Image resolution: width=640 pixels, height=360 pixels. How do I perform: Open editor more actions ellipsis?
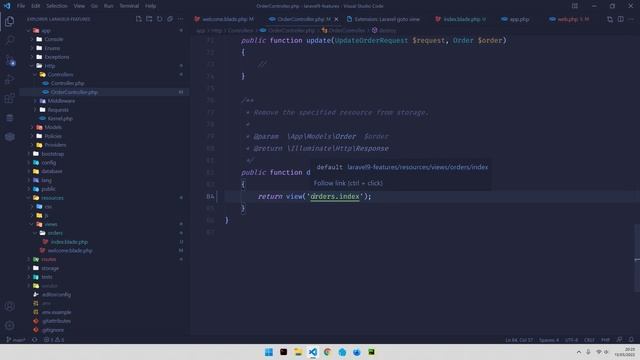point(631,19)
